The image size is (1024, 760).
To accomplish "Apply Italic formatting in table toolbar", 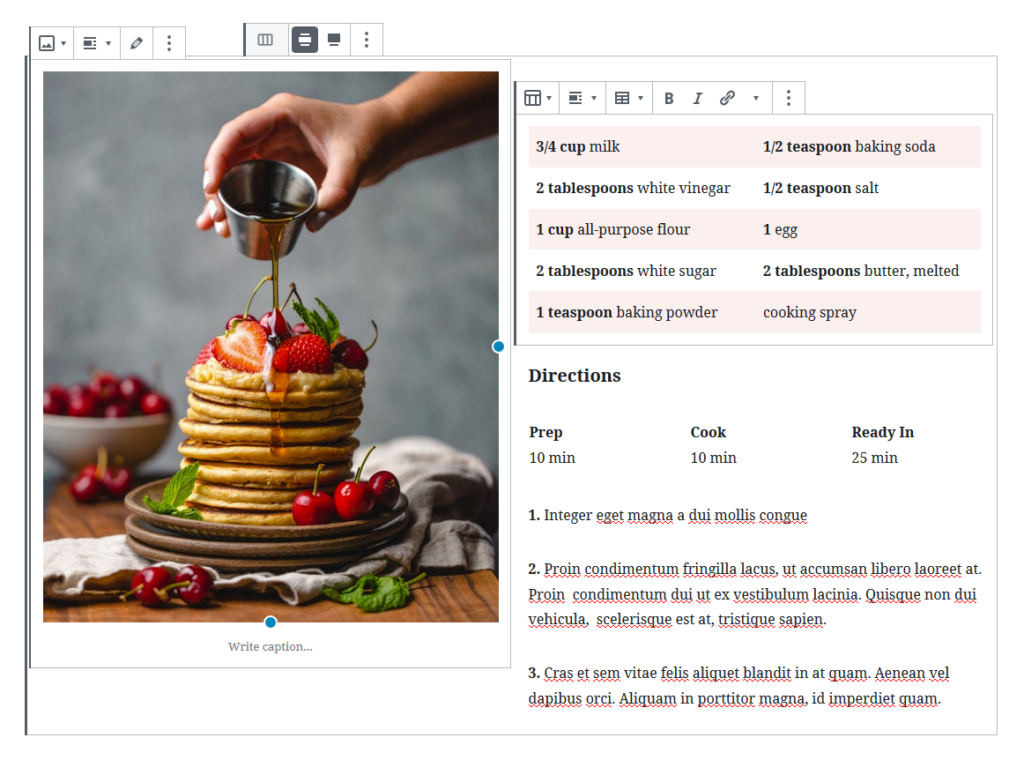I will point(697,97).
